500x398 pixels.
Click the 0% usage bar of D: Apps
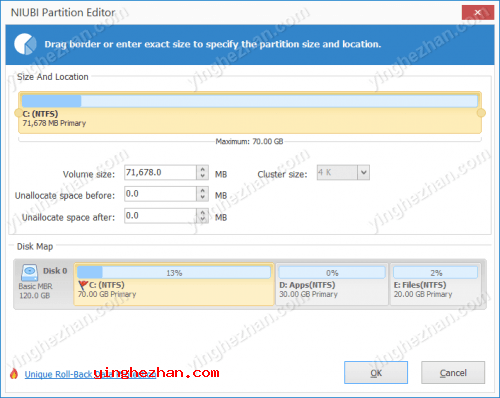pyautogui.click(x=332, y=273)
